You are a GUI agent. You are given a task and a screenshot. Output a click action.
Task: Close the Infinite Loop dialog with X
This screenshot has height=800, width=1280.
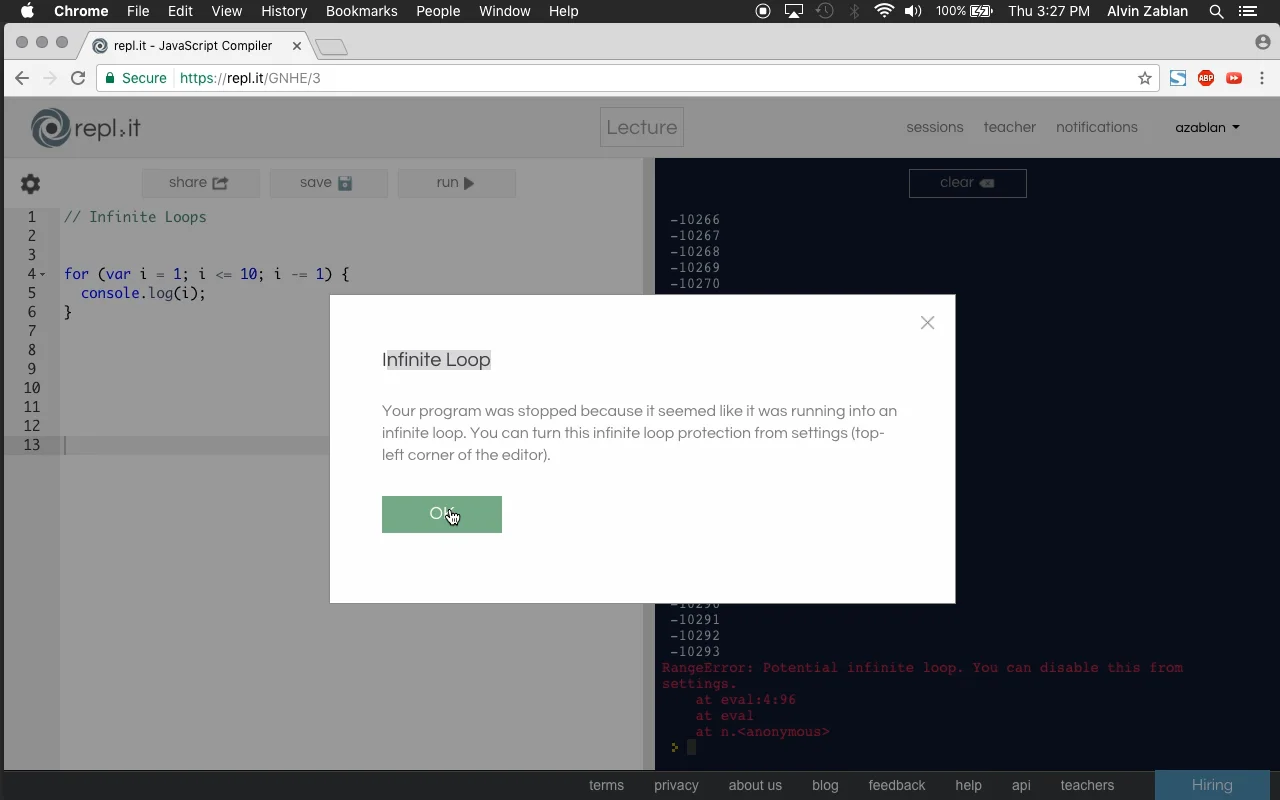tap(927, 322)
